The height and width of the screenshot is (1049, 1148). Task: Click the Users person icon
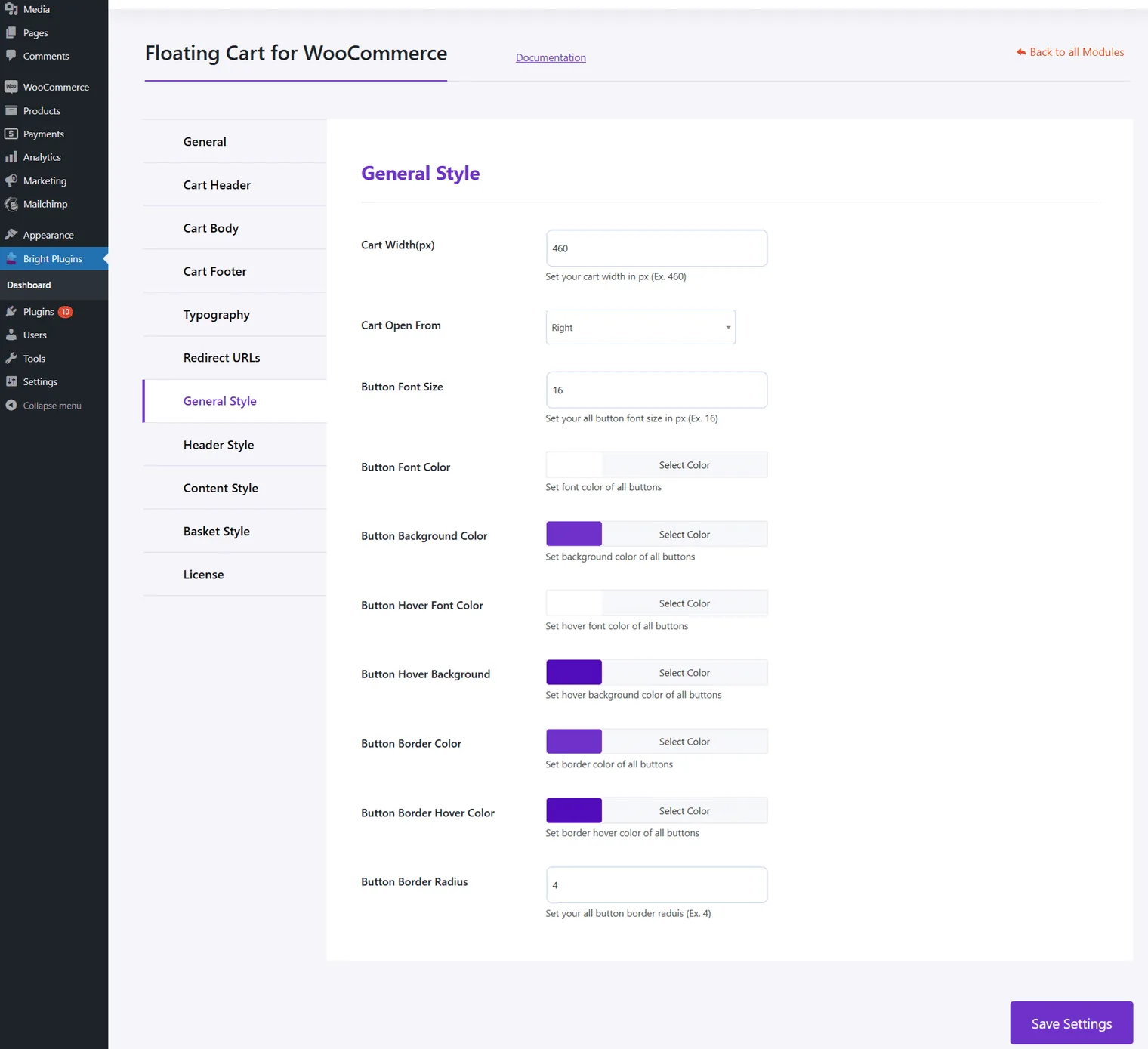[x=11, y=335]
